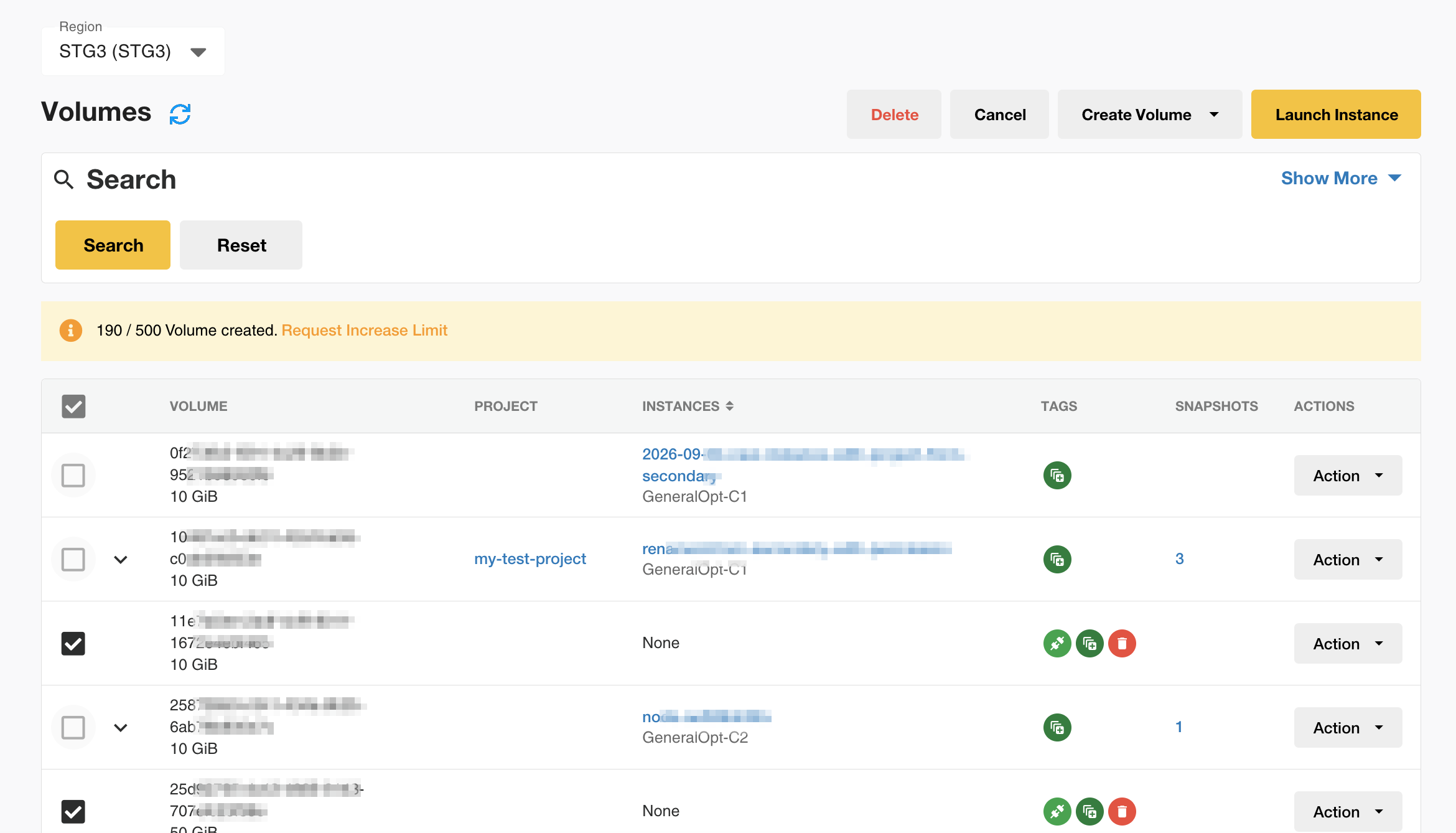Screen dimensions: 1456x833
Task: Open Action dropdown for the my-test-project volume
Action: tap(1348, 560)
